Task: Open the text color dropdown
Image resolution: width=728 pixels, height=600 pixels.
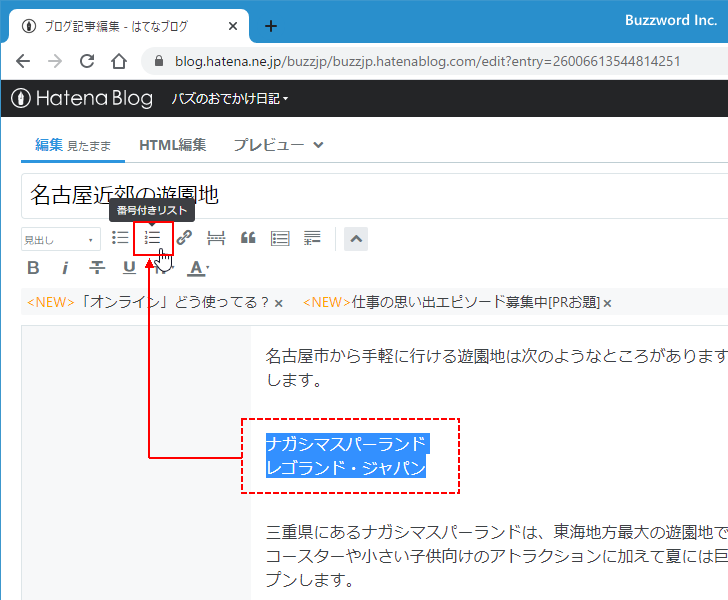Action: click(x=198, y=268)
